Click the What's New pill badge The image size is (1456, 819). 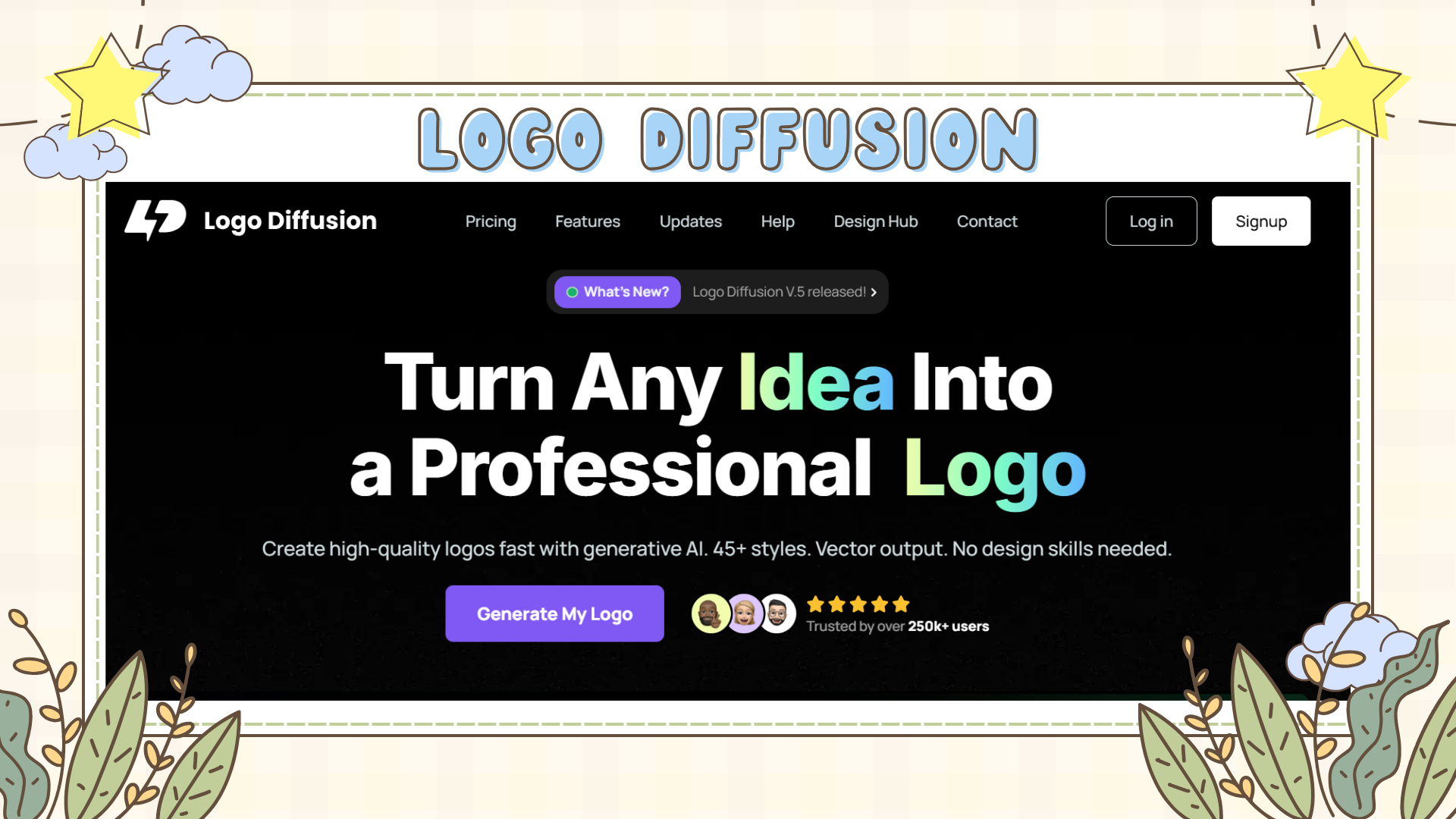click(x=617, y=292)
